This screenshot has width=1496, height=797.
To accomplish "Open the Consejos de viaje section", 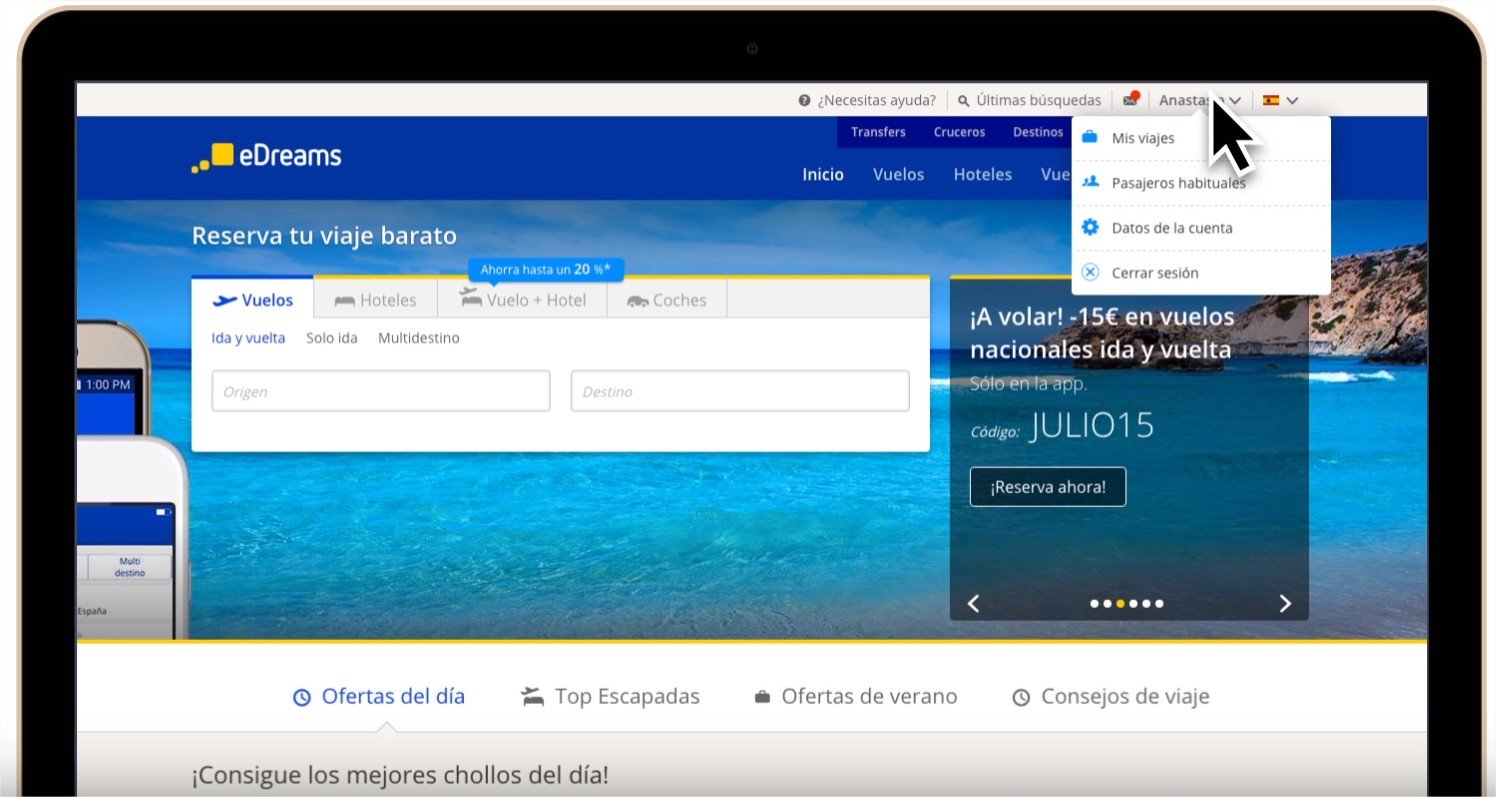I will click(x=1125, y=697).
